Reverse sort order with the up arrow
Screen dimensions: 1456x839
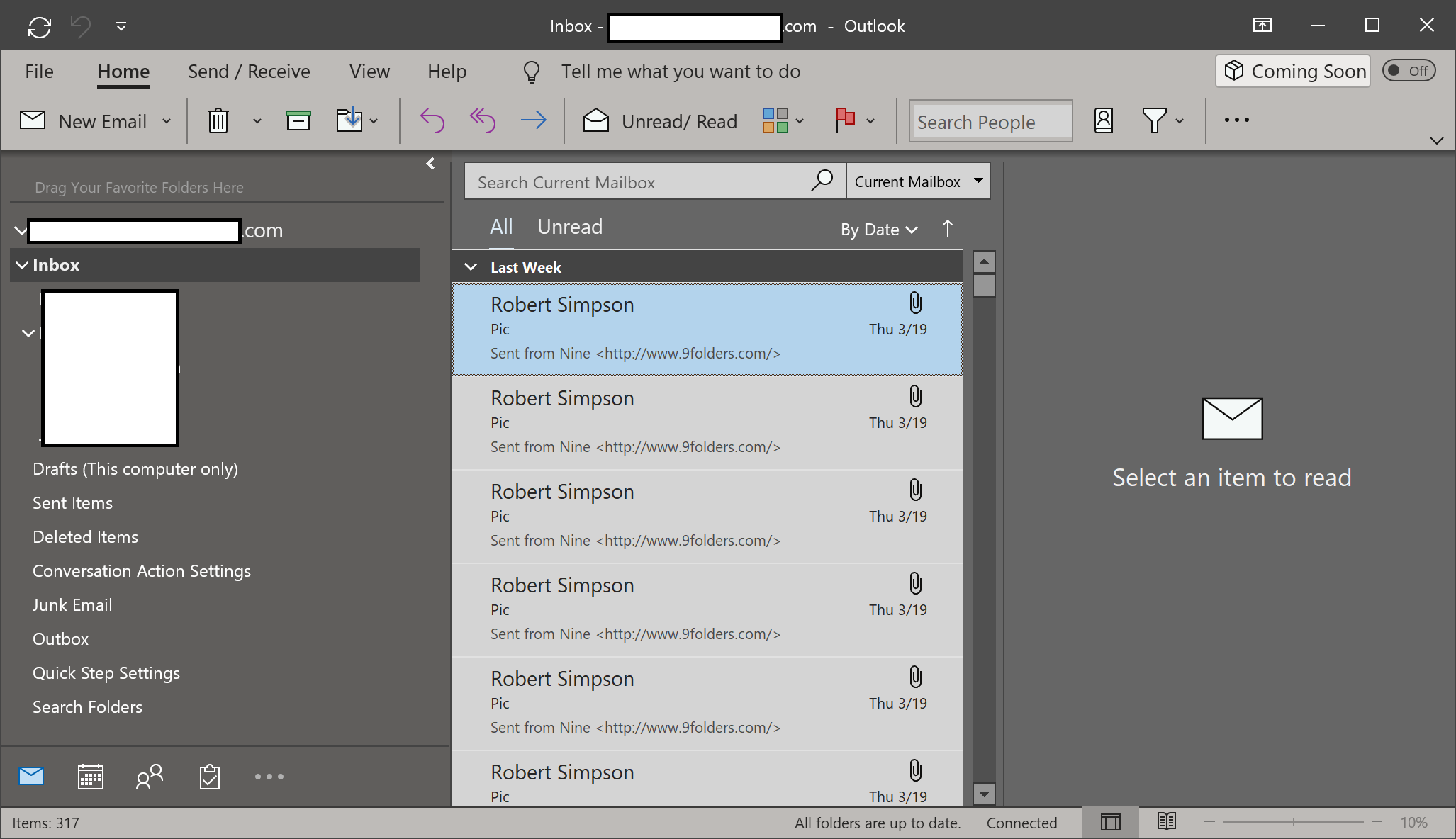pos(948,228)
